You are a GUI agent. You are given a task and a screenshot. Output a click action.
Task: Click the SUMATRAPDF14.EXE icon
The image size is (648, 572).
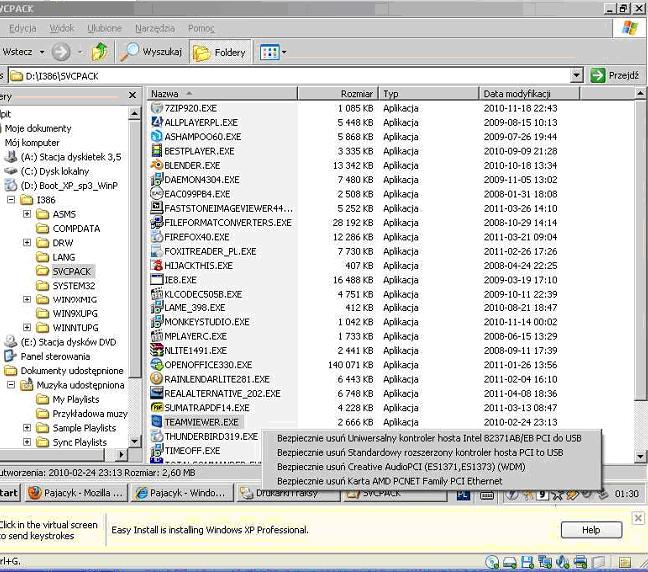coord(157,408)
